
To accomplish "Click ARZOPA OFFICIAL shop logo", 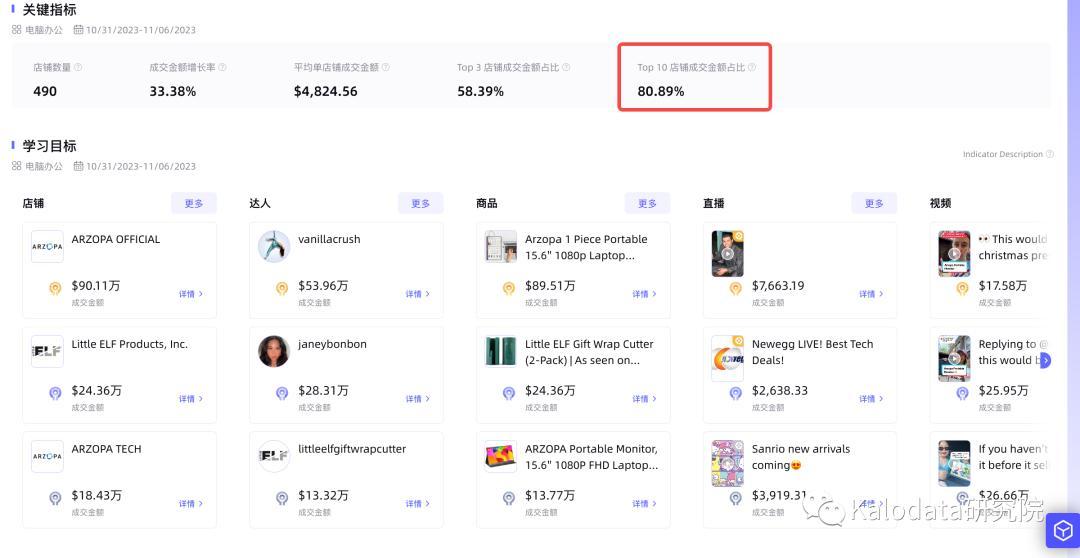I will pyautogui.click(x=48, y=247).
